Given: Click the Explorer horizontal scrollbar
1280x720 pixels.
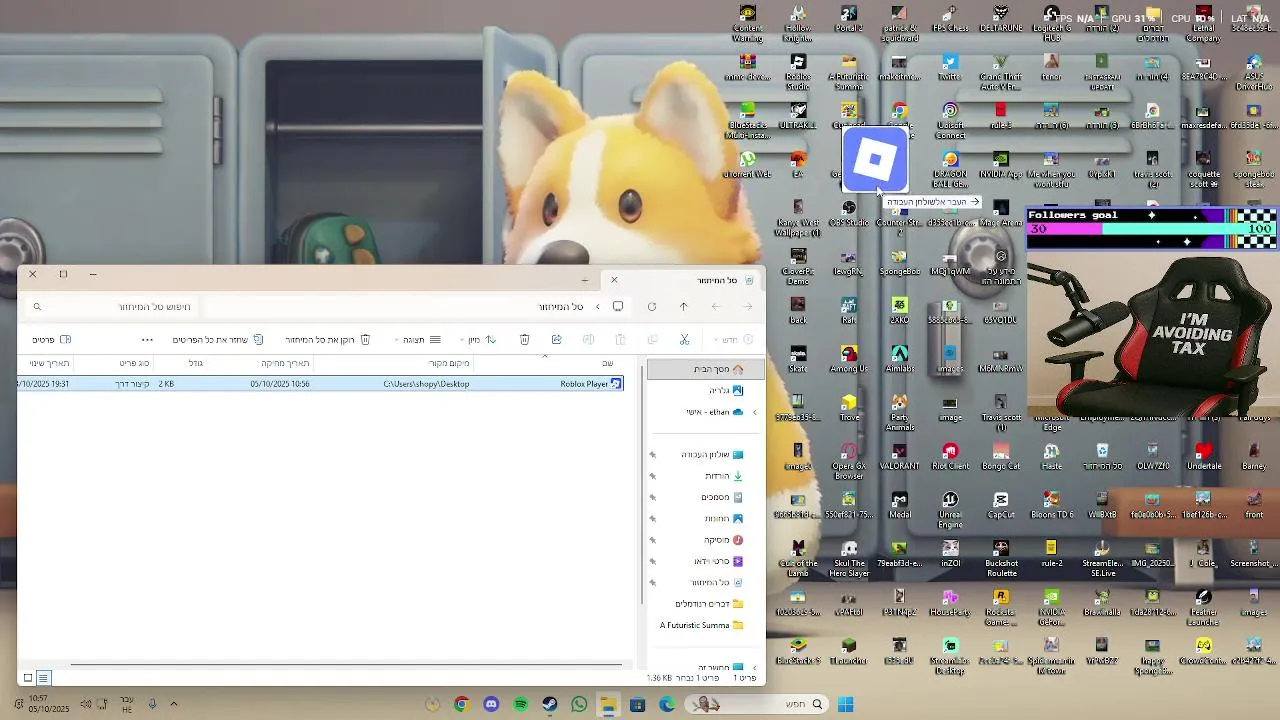Looking at the screenshot, I should [x=345, y=664].
